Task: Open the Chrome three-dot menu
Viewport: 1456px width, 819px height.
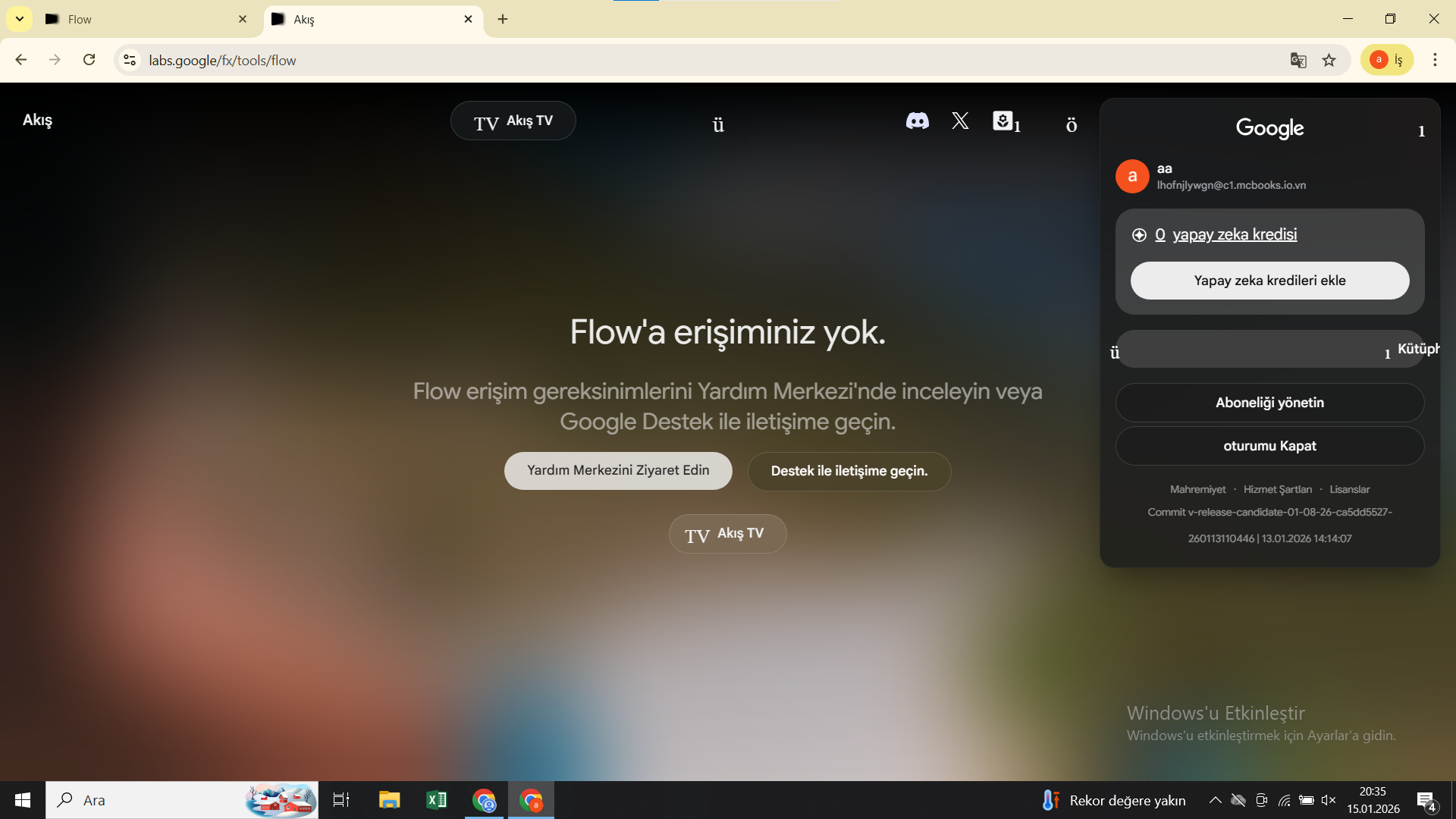Action: [1435, 60]
